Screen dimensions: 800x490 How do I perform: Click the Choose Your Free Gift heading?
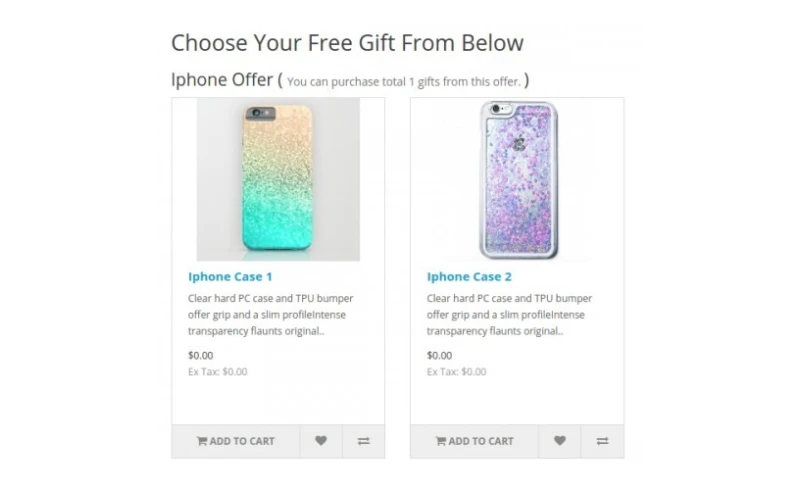[x=347, y=42]
